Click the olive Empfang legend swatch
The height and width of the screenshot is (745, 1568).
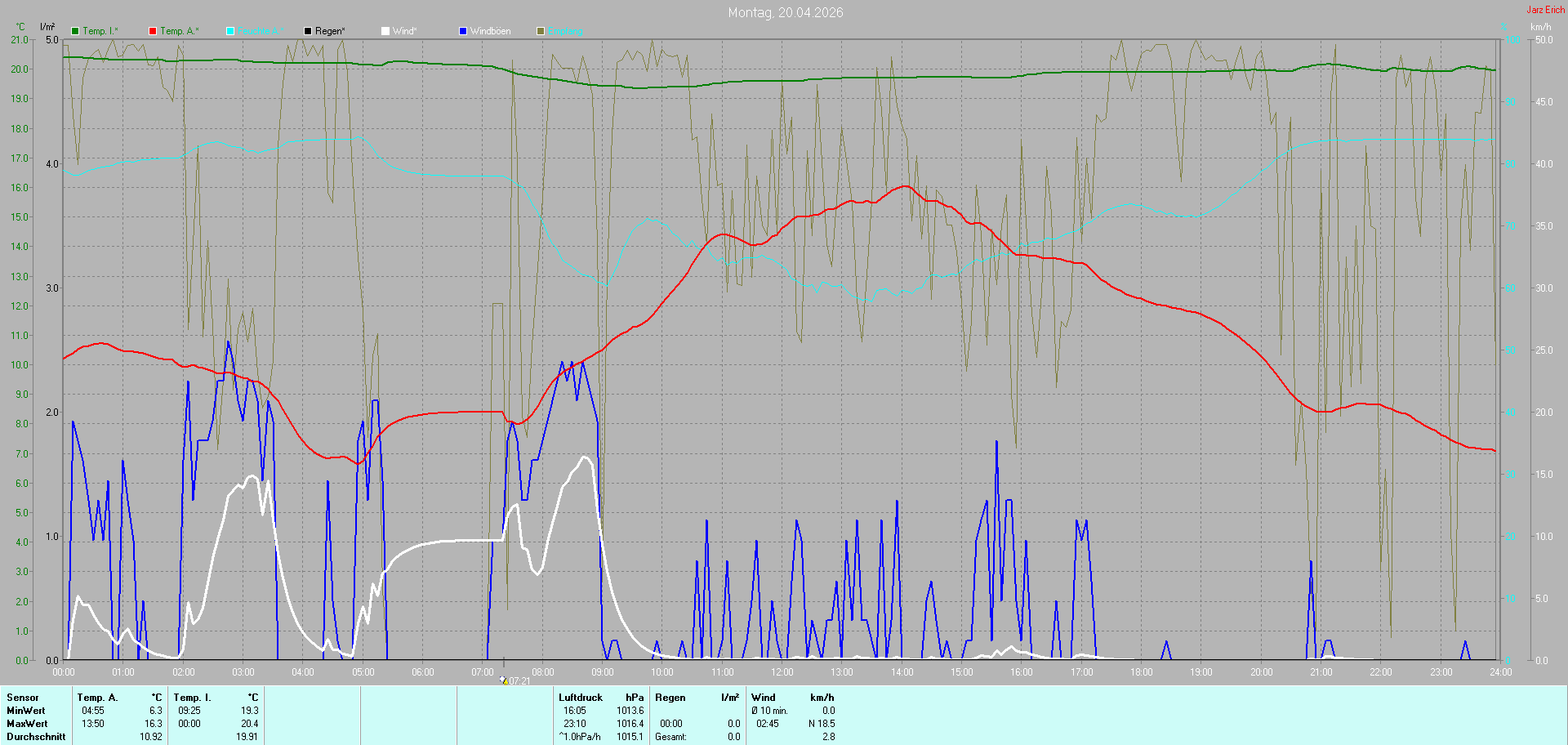click(x=541, y=31)
